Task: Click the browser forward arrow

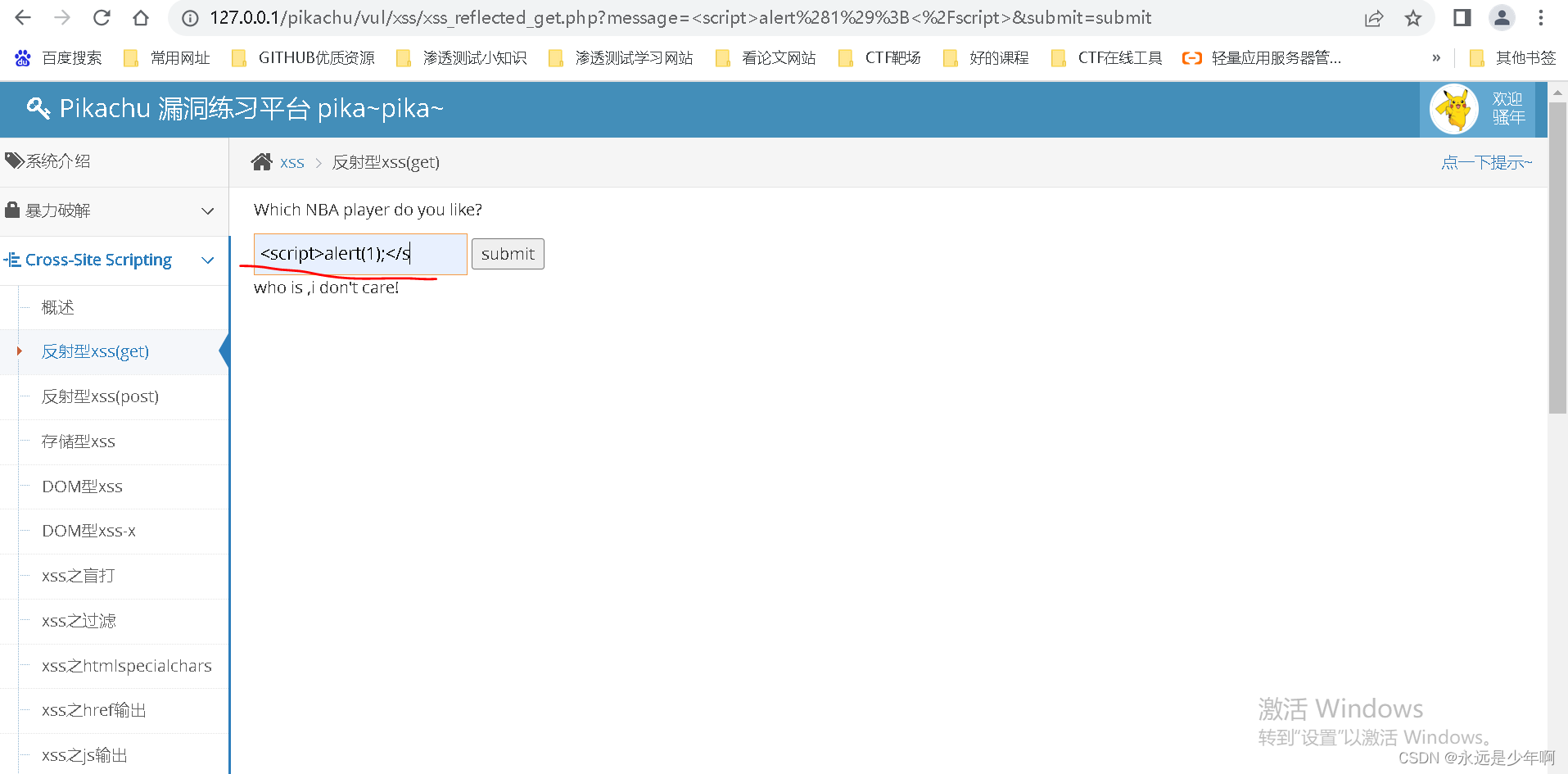Action: coord(62,17)
